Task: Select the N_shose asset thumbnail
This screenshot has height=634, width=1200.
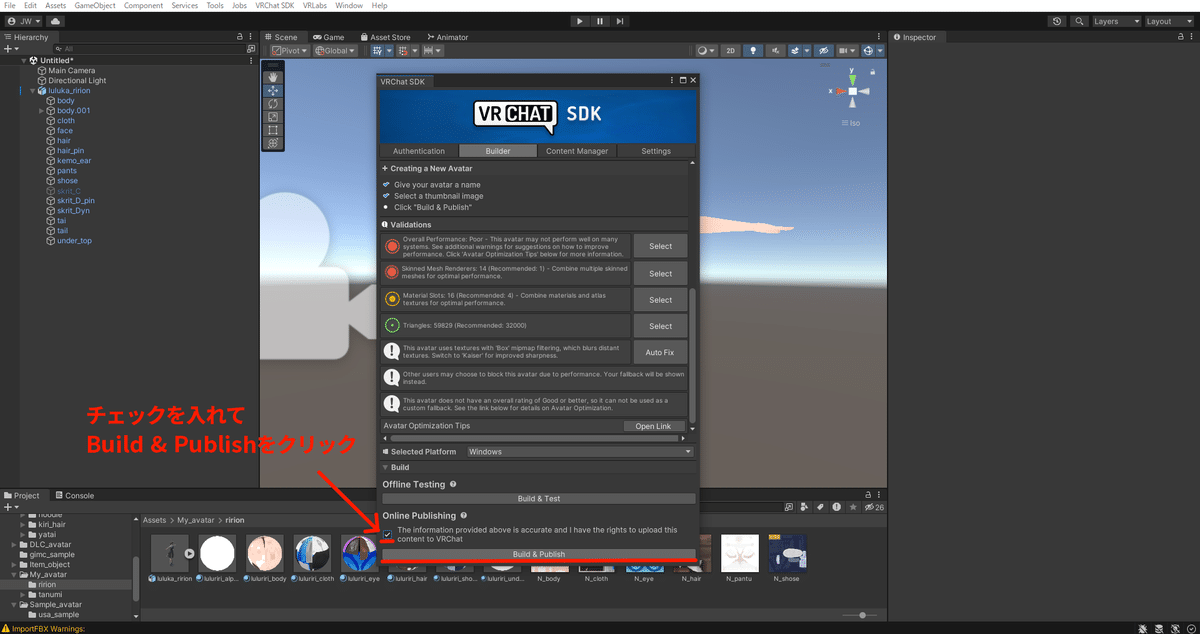Action: 788,553
